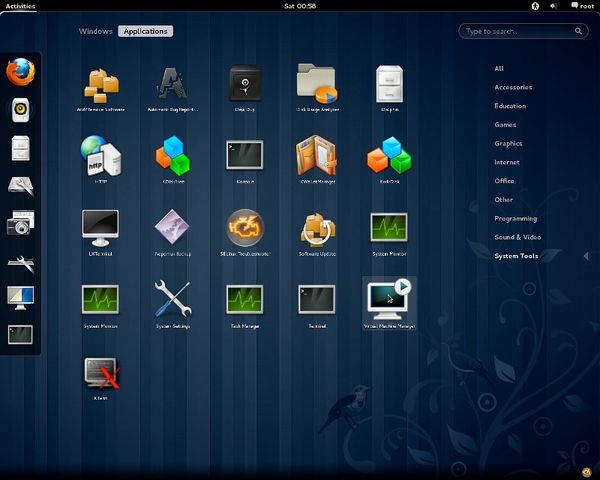Select the Applications tab
This screenshot has width=600, height=480.
145,31
